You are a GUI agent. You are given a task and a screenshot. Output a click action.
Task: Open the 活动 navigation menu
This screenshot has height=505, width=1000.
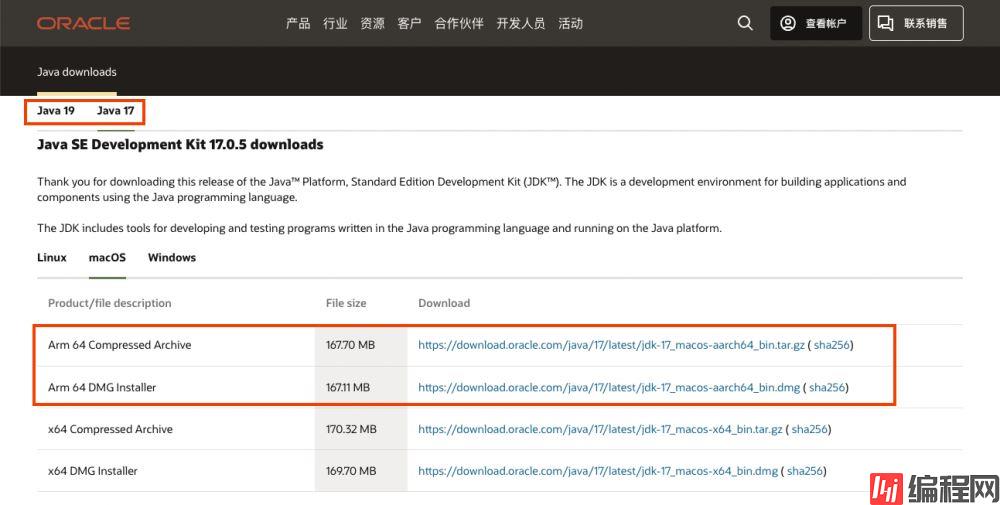tap(570, 23)
